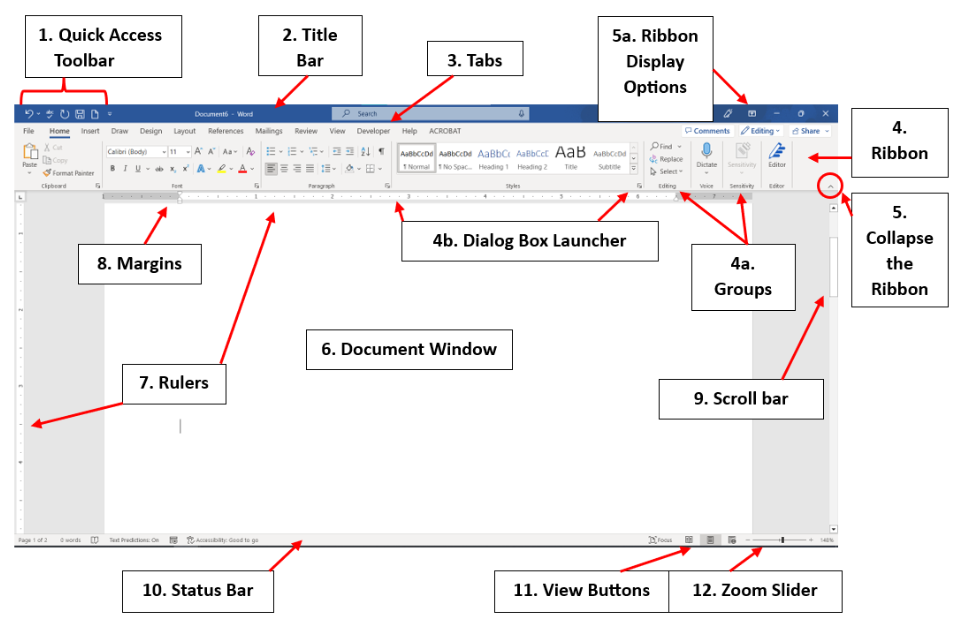The image size is (958, 620).
Task: Open the Borders dropdown arrow
Action: click(x=379, y=169)
